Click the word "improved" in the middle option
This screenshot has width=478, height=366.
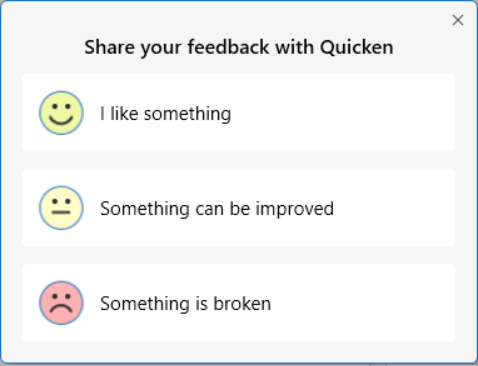tap(295, 209)
